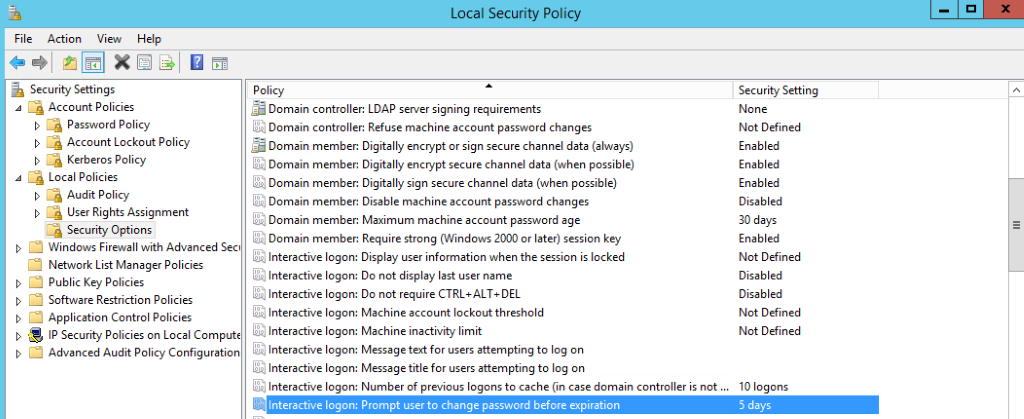Expand the Password Policy tree node
Image resolution: width=1024 pixels, height=419 pixels.
pyautogui.click(x=37, y=125)
